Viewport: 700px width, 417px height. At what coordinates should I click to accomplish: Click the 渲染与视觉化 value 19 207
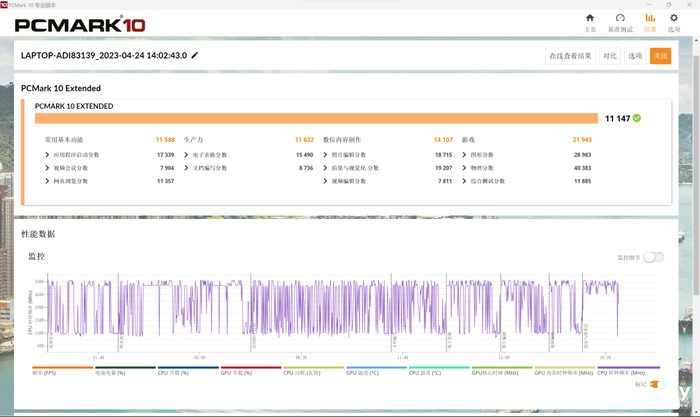tap(443, 168)
